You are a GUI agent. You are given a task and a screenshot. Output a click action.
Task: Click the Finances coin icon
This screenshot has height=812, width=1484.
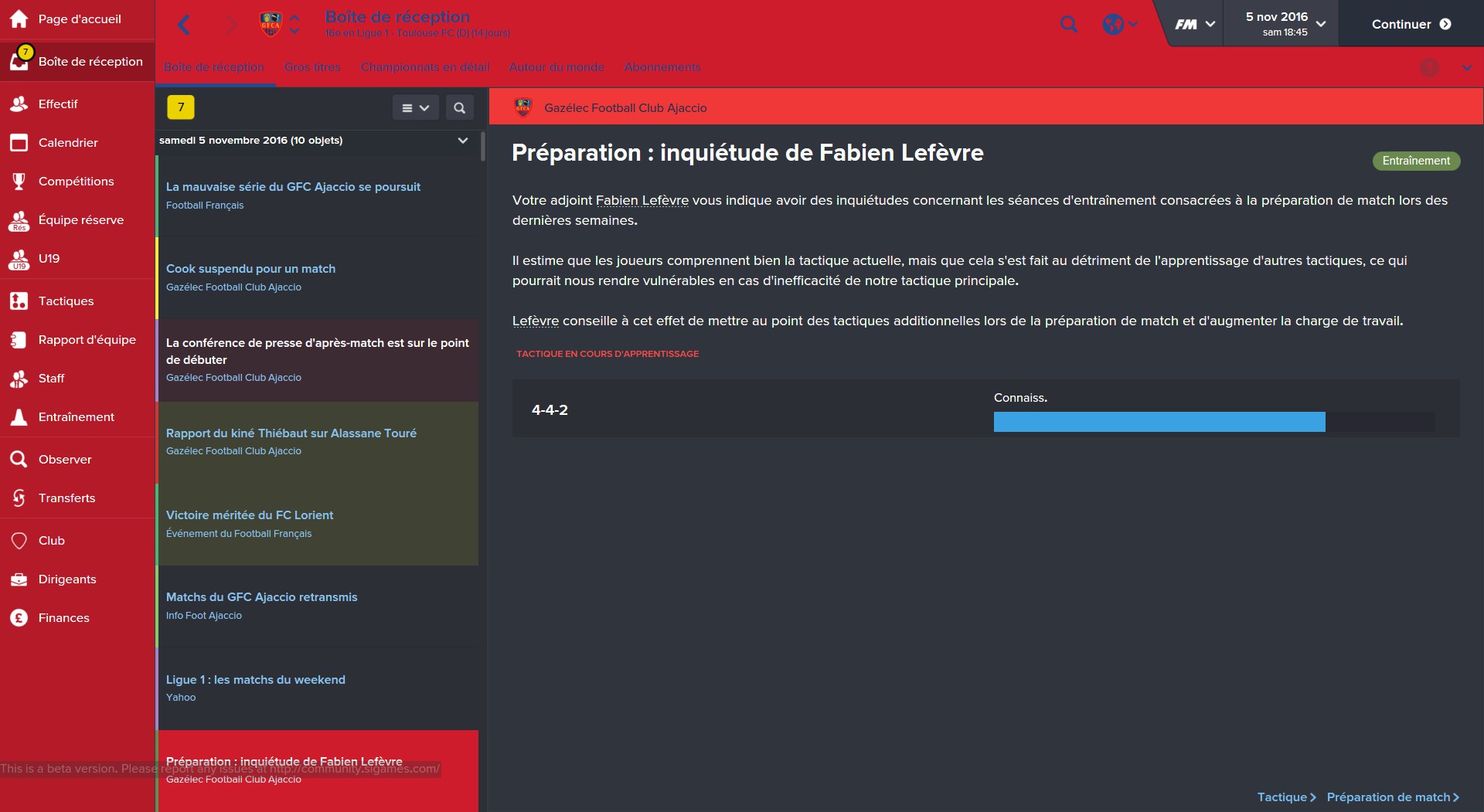(19, 617)
